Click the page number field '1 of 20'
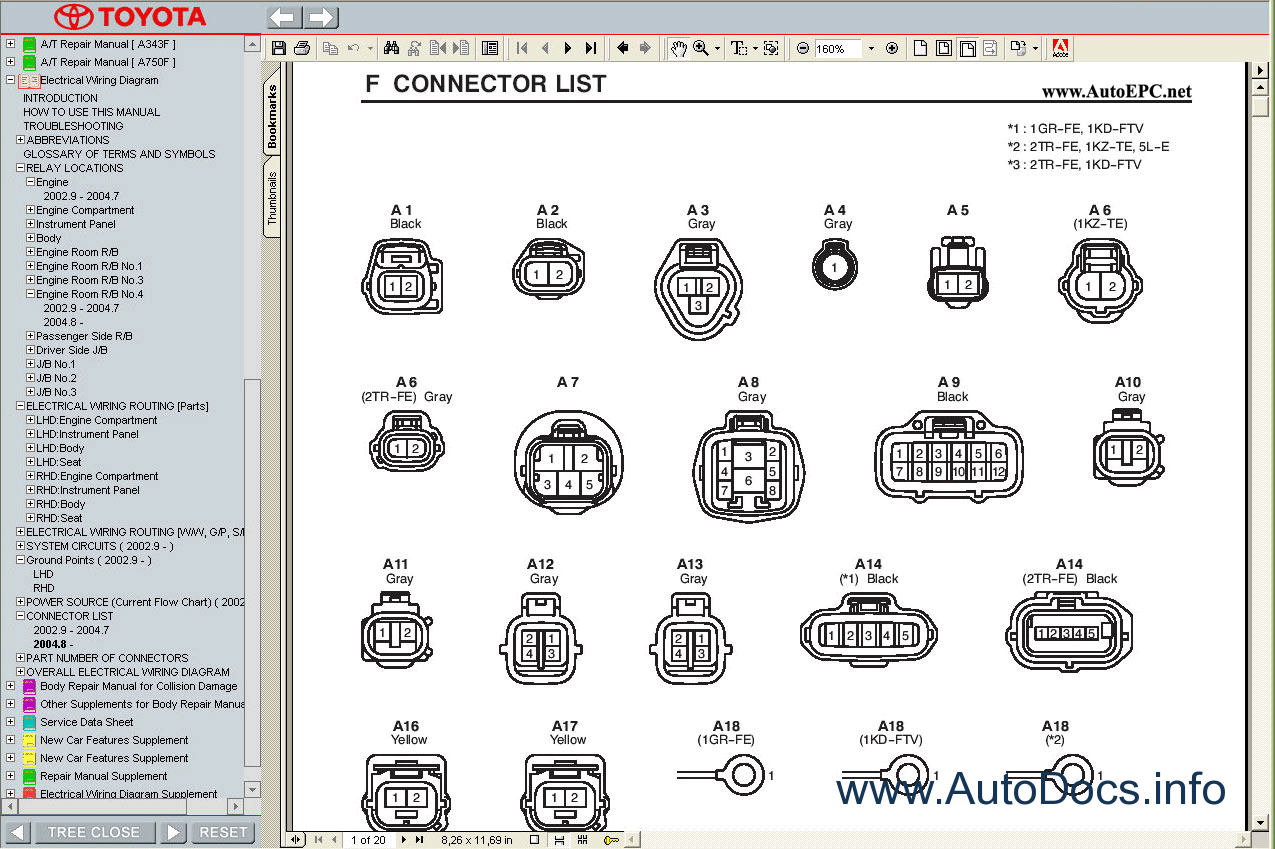 (368, 840)
